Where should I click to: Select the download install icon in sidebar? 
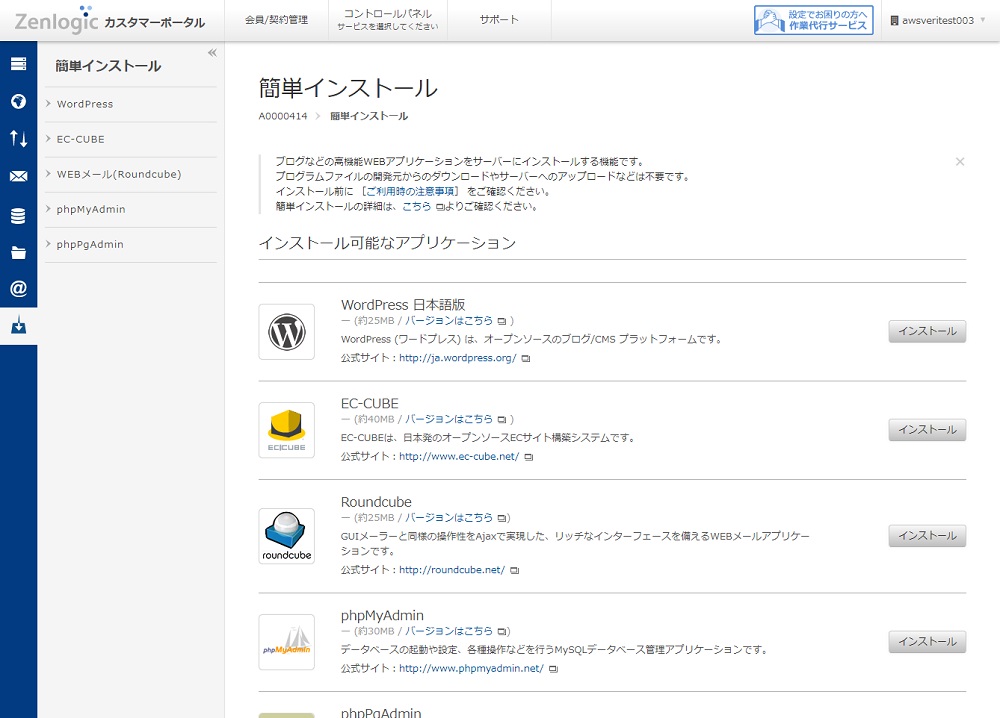click(x=18, y=326)
